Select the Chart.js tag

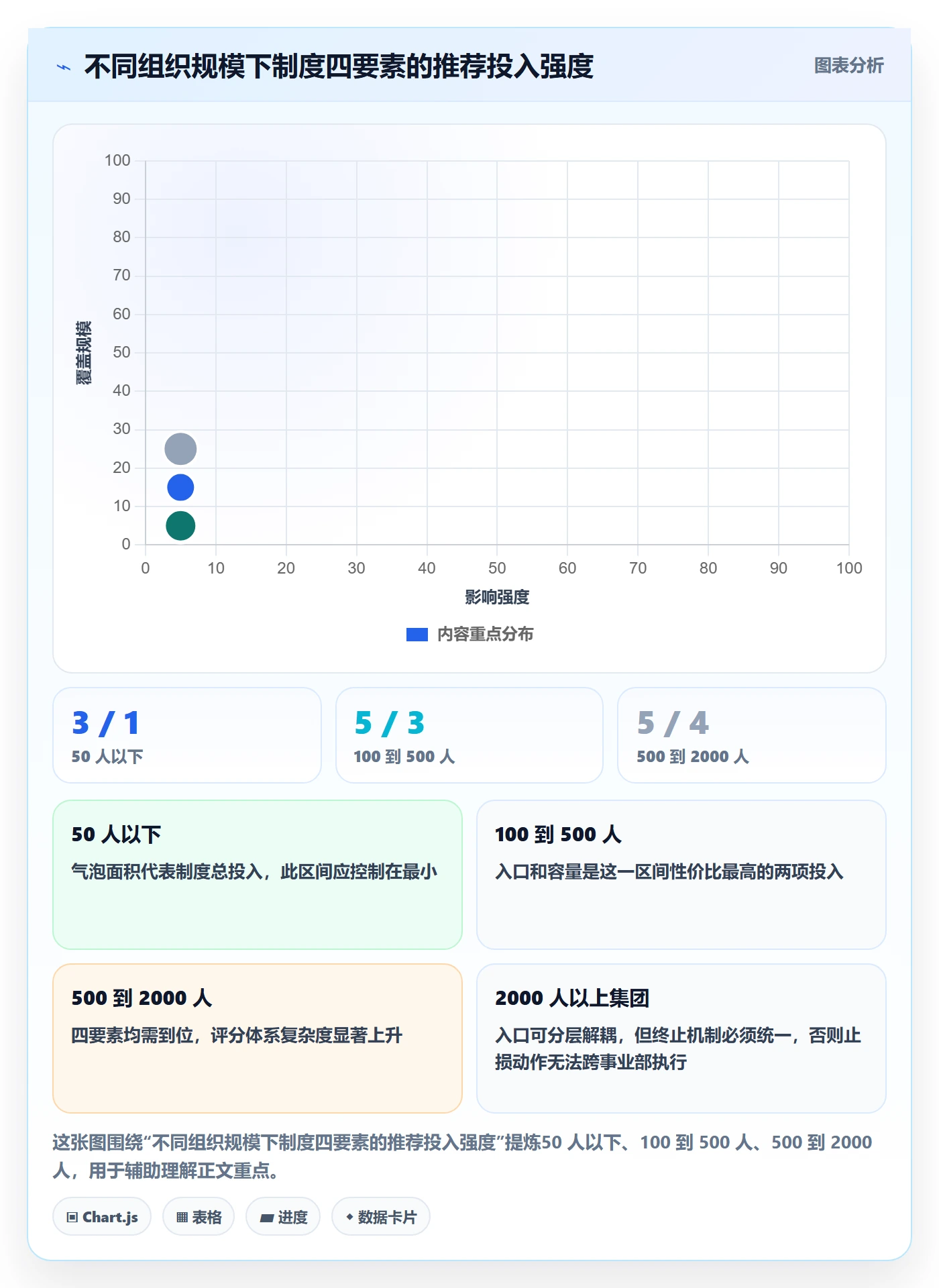pos(102,1217)
